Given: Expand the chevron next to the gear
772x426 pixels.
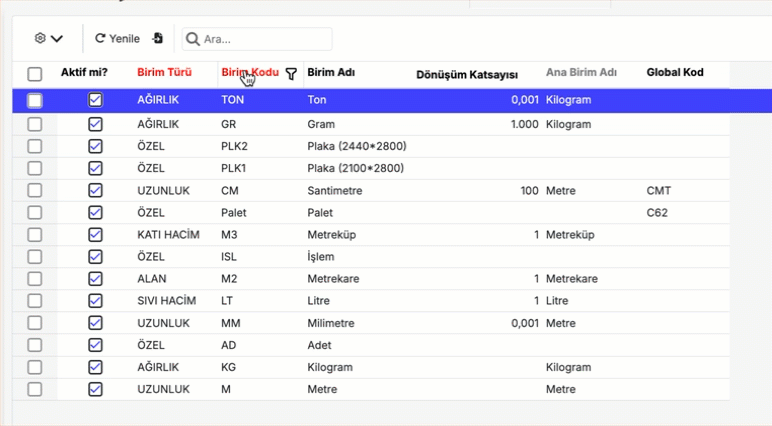Looking at the screenshot, I should click(57, 39).
